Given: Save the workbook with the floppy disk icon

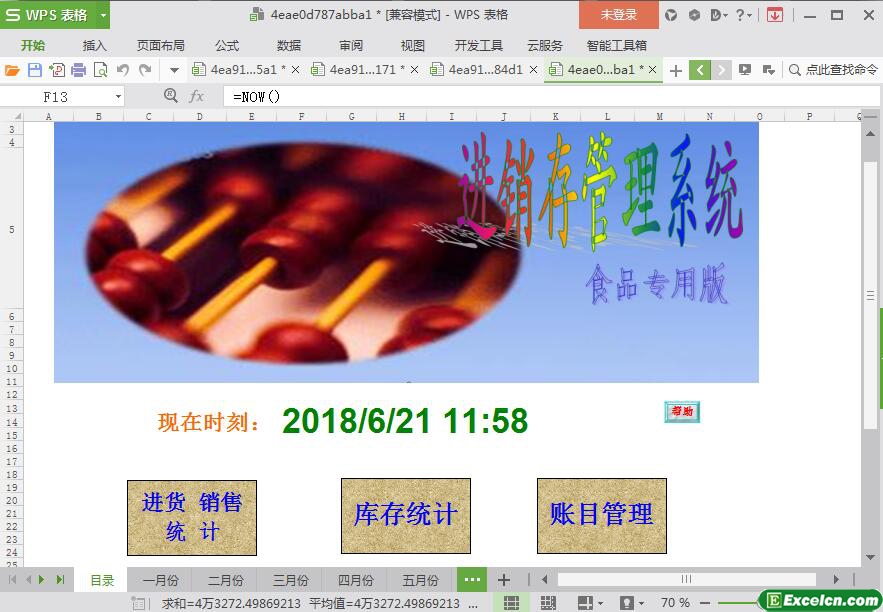Looking at the screenshot, I should [34, 70].
